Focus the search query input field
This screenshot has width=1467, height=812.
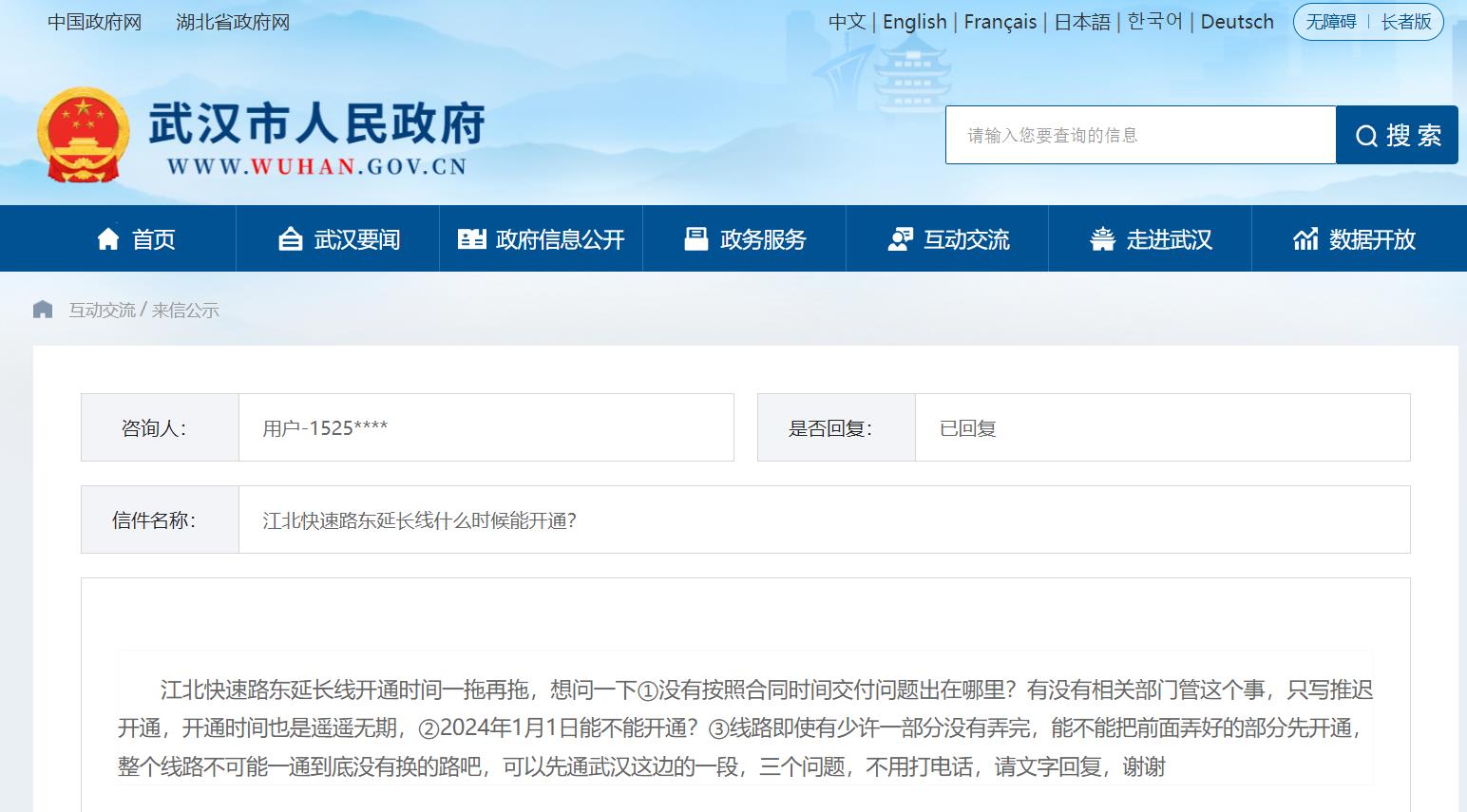point(1140,135)
